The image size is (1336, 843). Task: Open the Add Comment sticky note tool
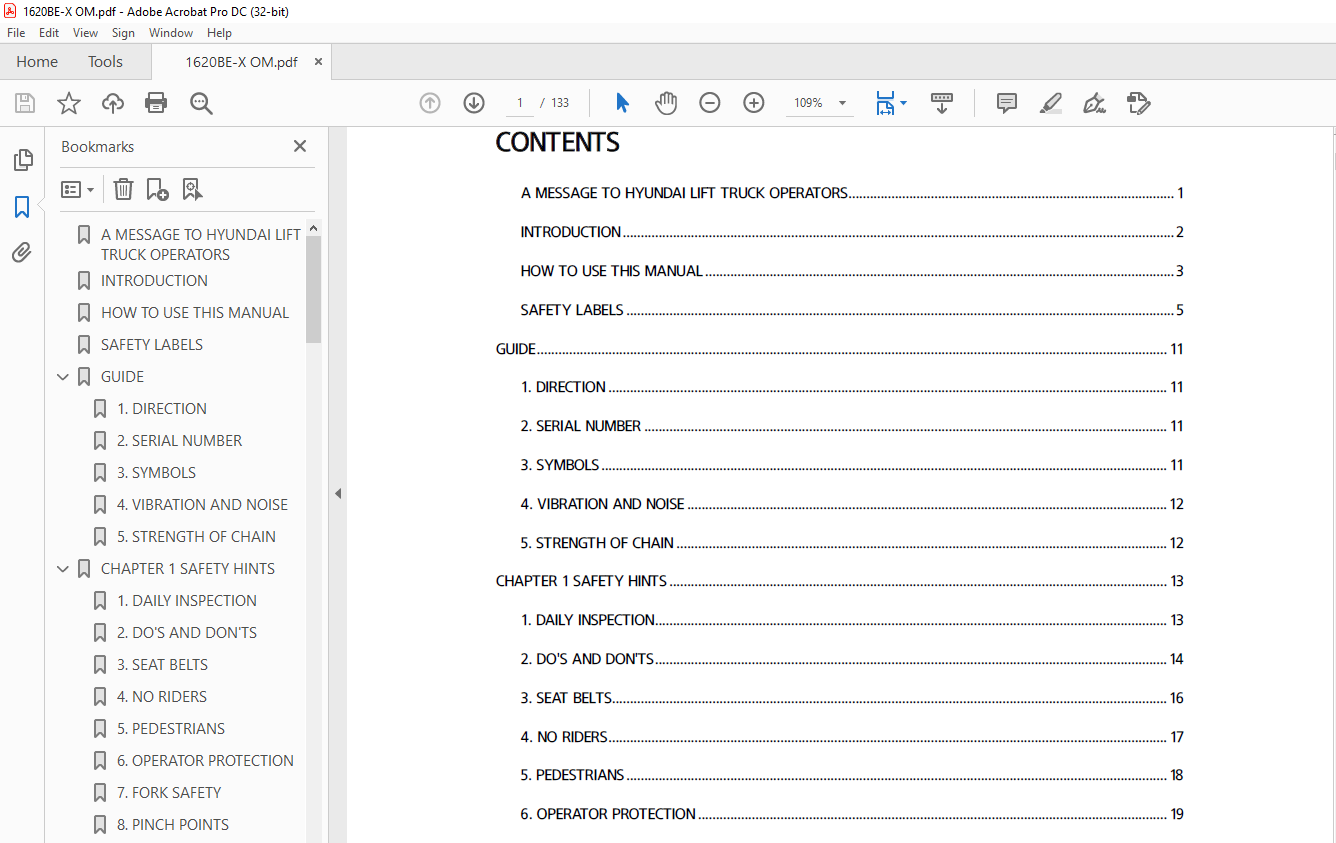pyautogui.click(x=1007, y=103)
